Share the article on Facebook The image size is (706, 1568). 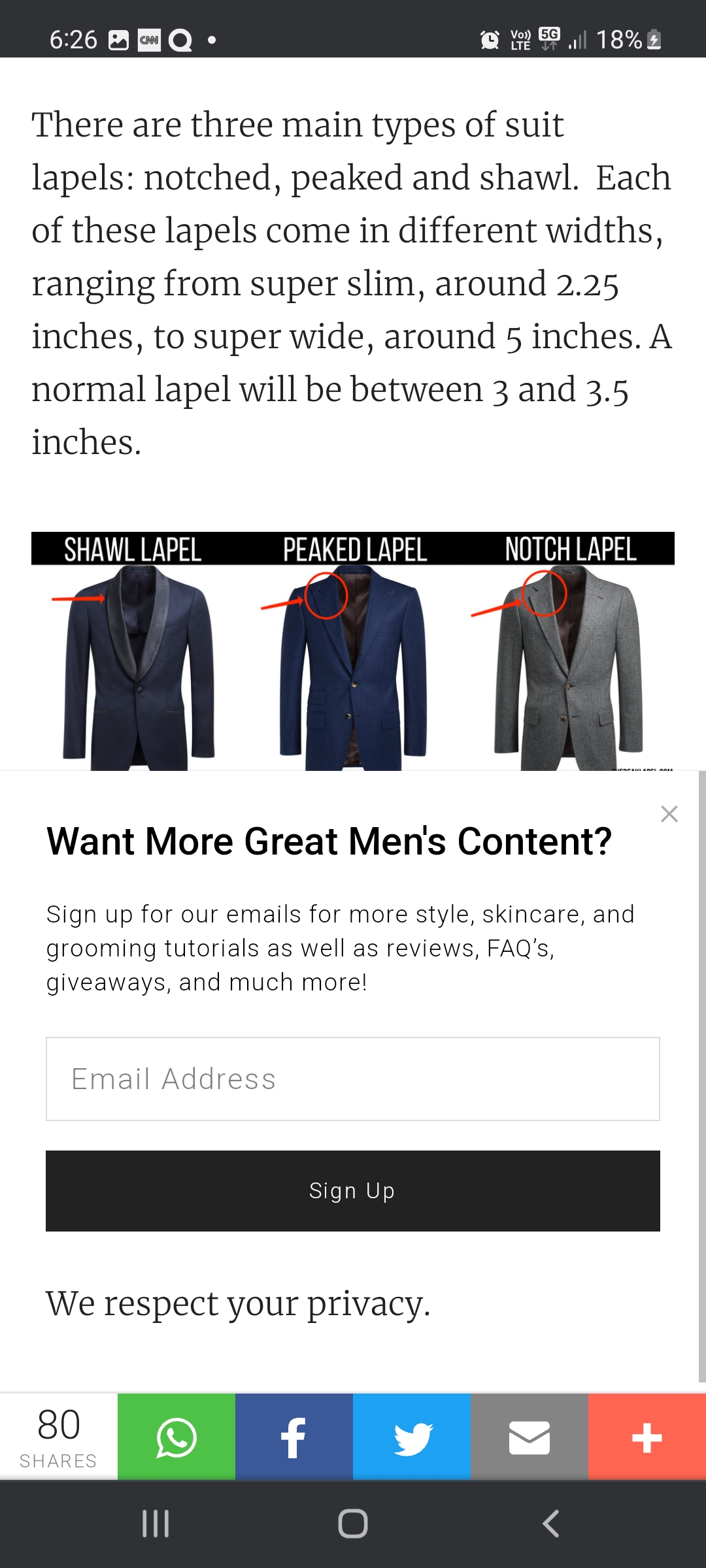294,1437
